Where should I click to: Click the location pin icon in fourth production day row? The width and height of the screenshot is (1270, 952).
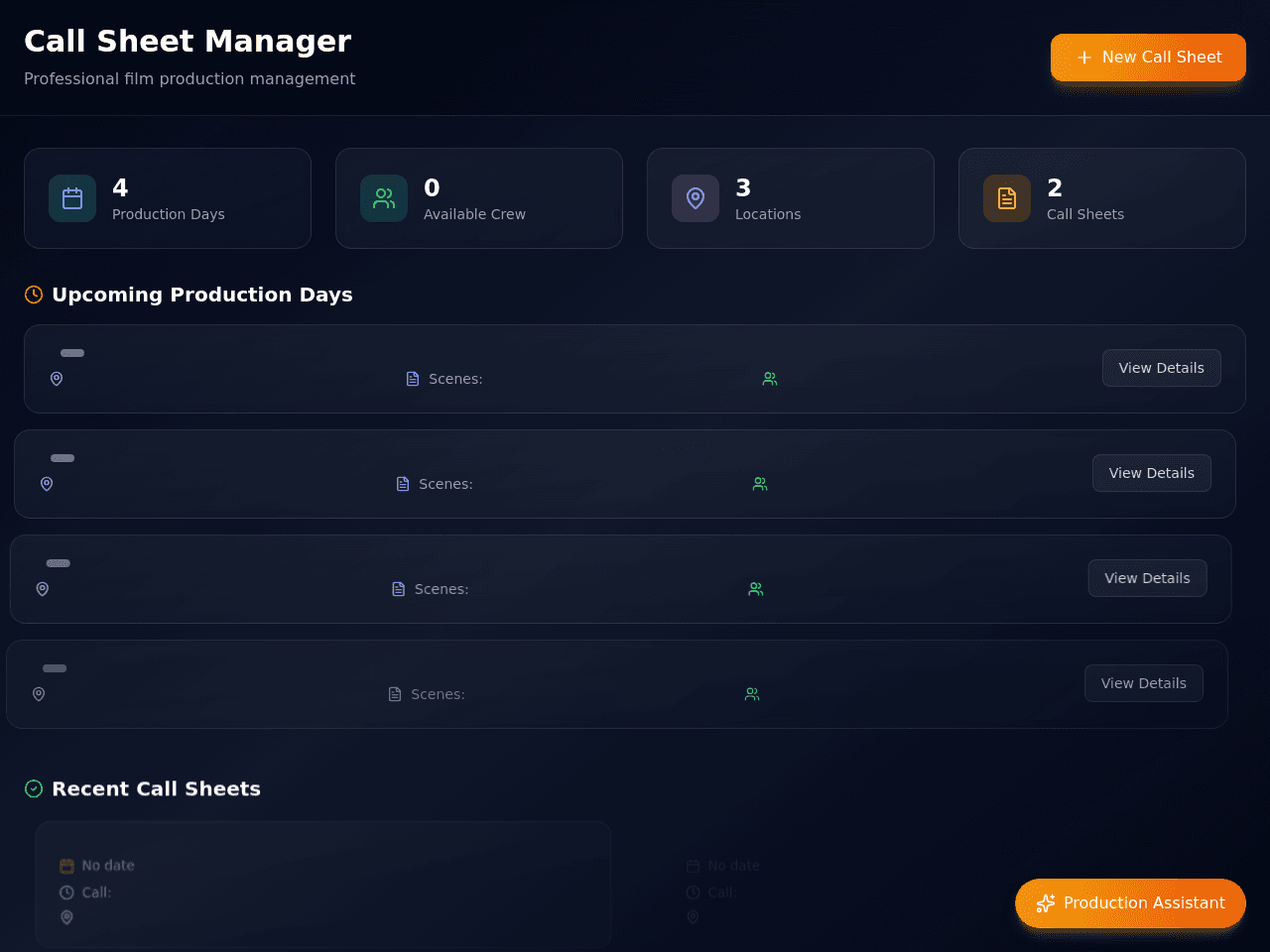click(39, 694)
